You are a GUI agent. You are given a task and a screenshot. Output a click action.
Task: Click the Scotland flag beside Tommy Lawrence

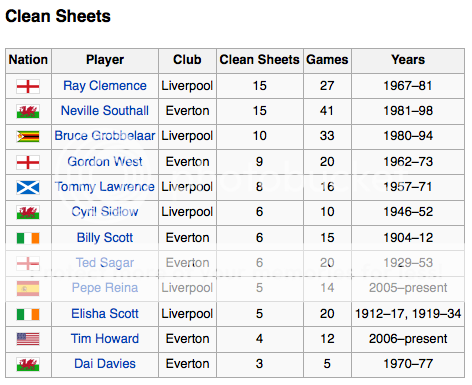(28, 187)
